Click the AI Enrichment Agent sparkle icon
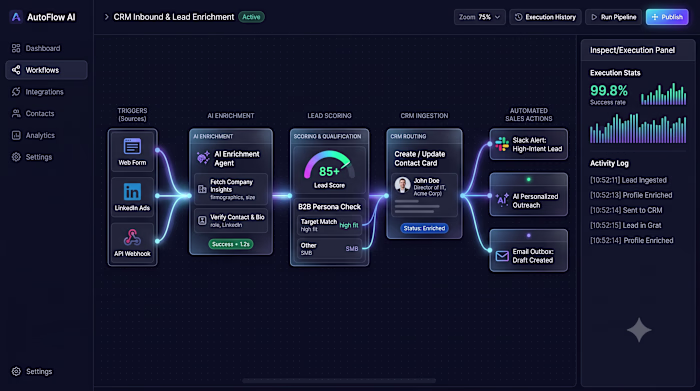Image resolution: width=700 pixels, height=391 pixels. (x=203, y=158)
